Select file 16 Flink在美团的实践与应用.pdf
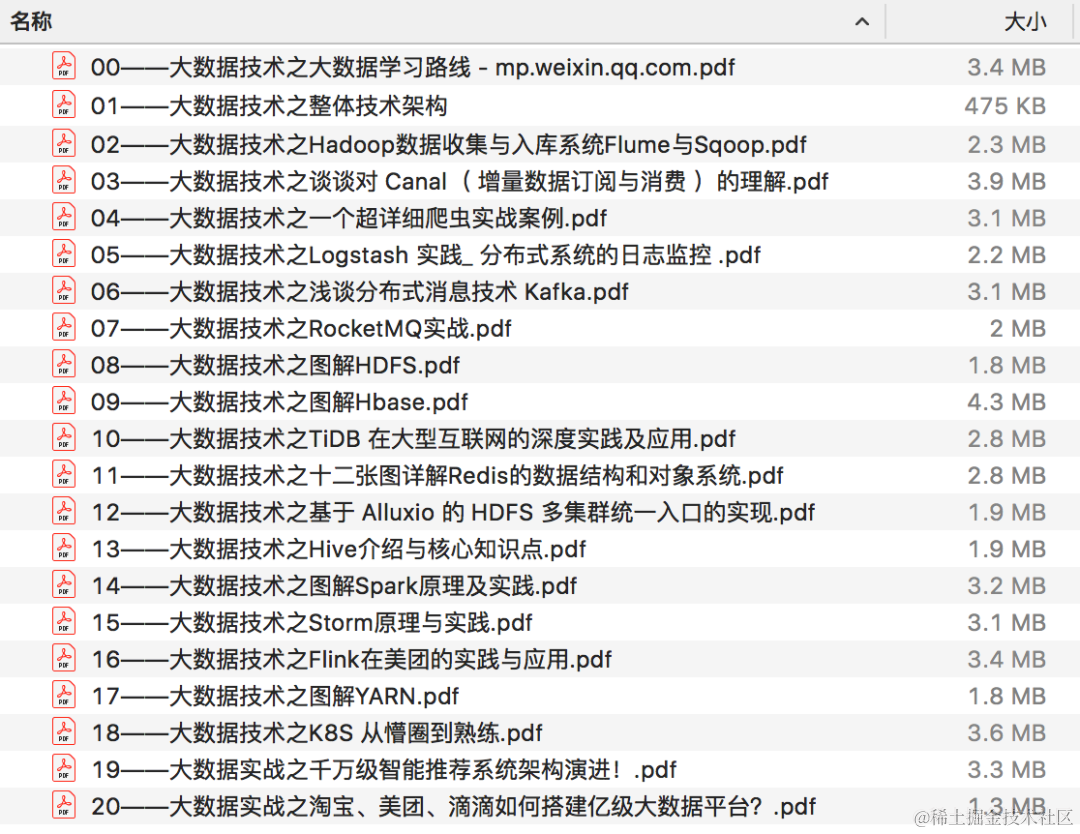Image resolution: width=1080 pixels, height=834 pixels. [x=351, y=660]
